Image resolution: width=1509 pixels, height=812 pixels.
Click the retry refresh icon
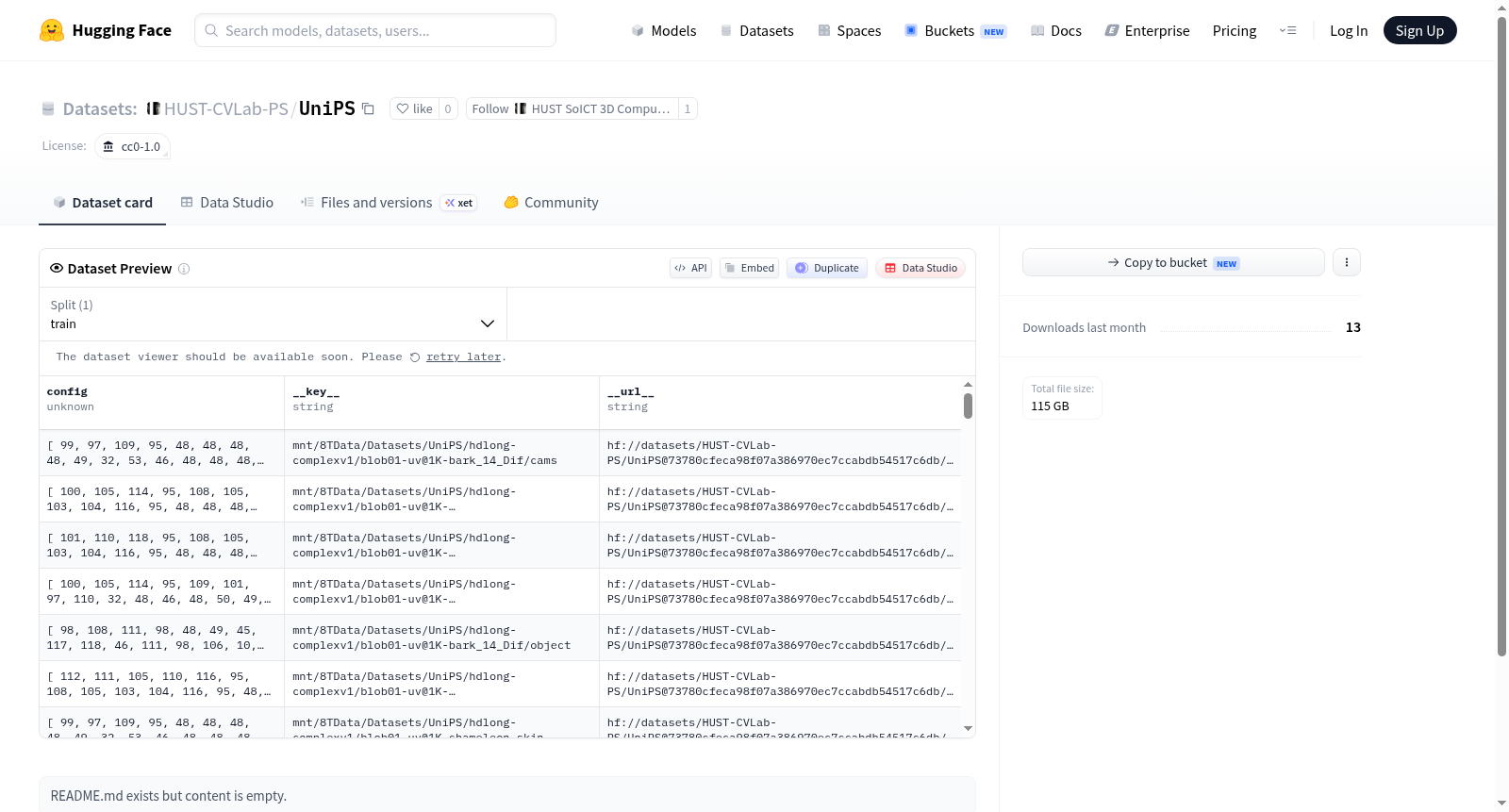pyautogui.click(x=415, y=357)
